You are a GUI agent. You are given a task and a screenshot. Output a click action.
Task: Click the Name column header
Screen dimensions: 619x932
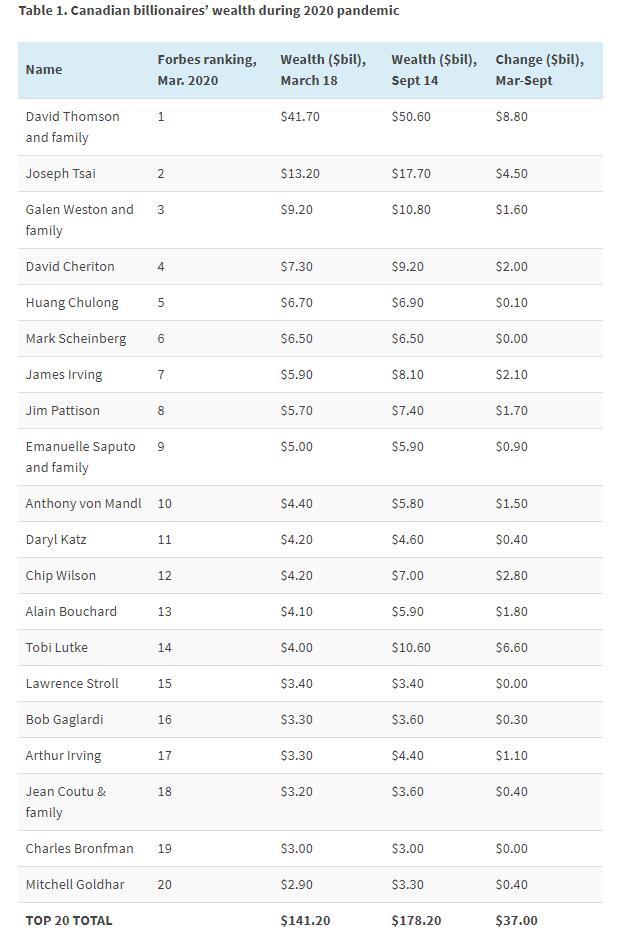point(43,70)
